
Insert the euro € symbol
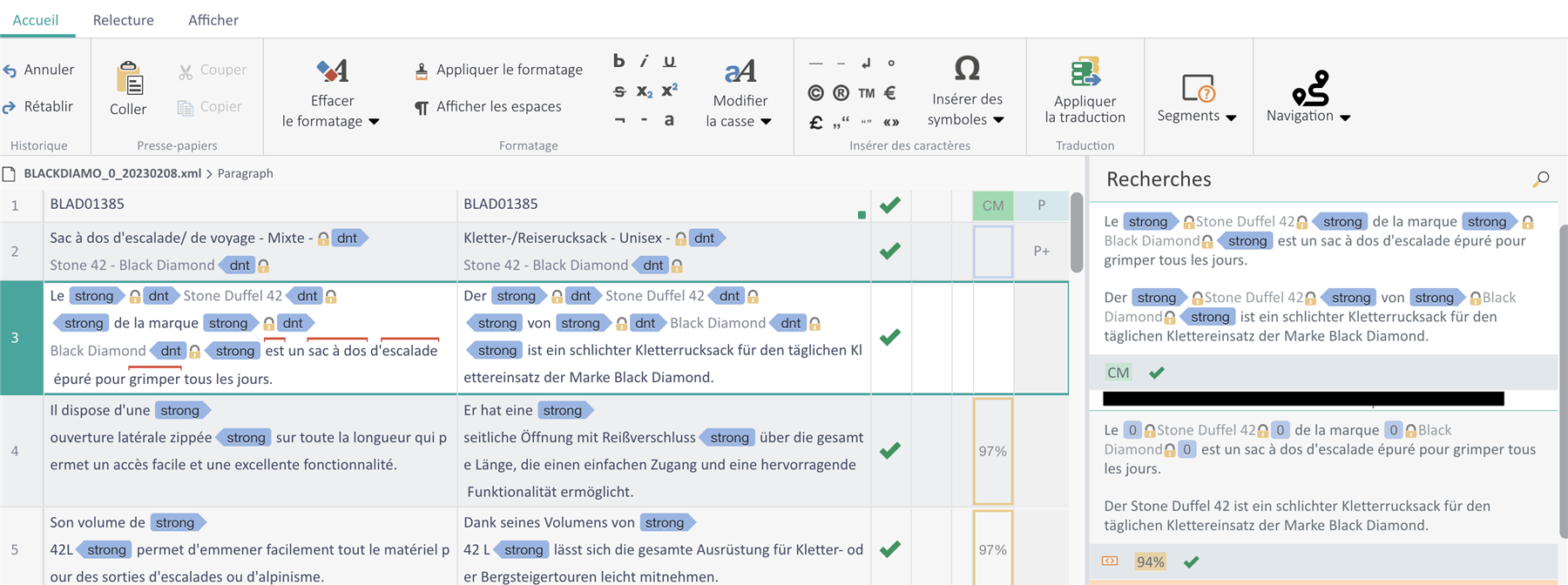click(890, 92)
